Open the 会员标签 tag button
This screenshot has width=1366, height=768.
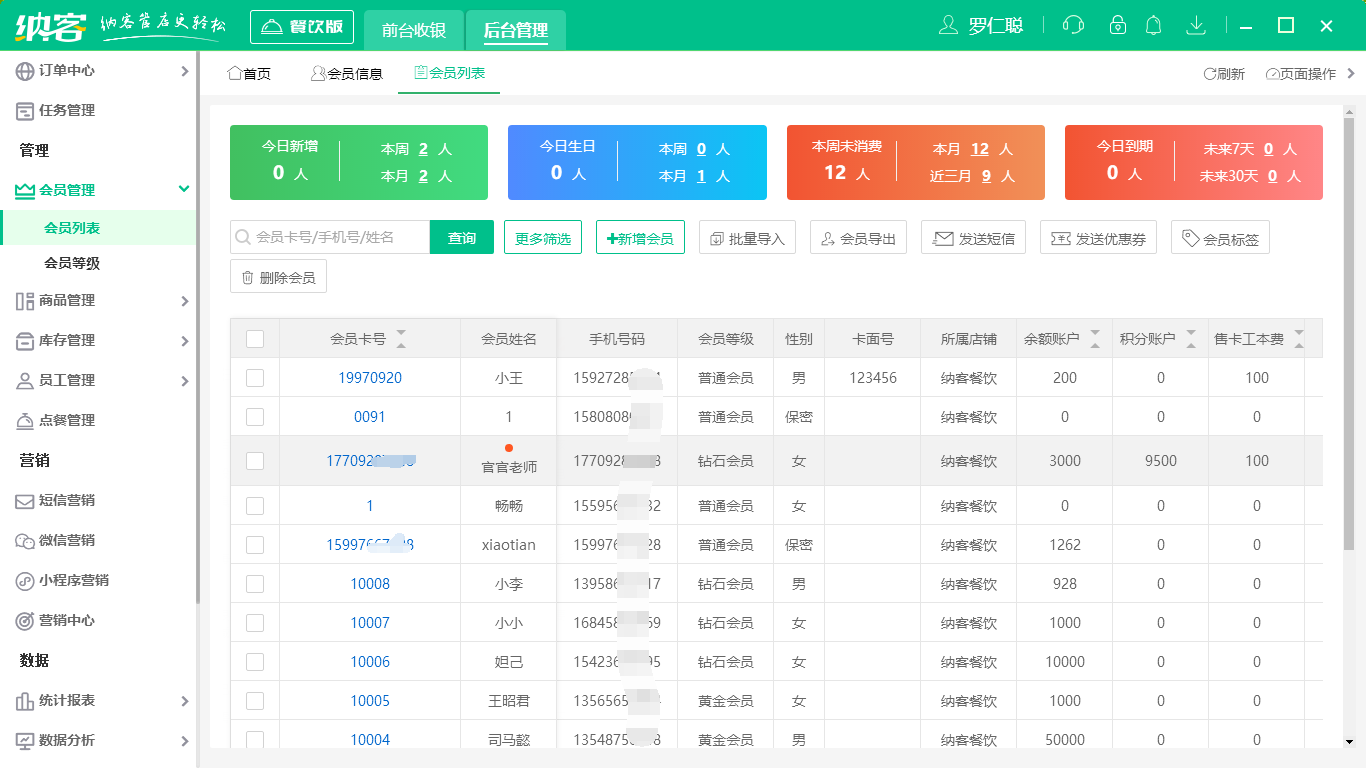[x=1219, y=238]
